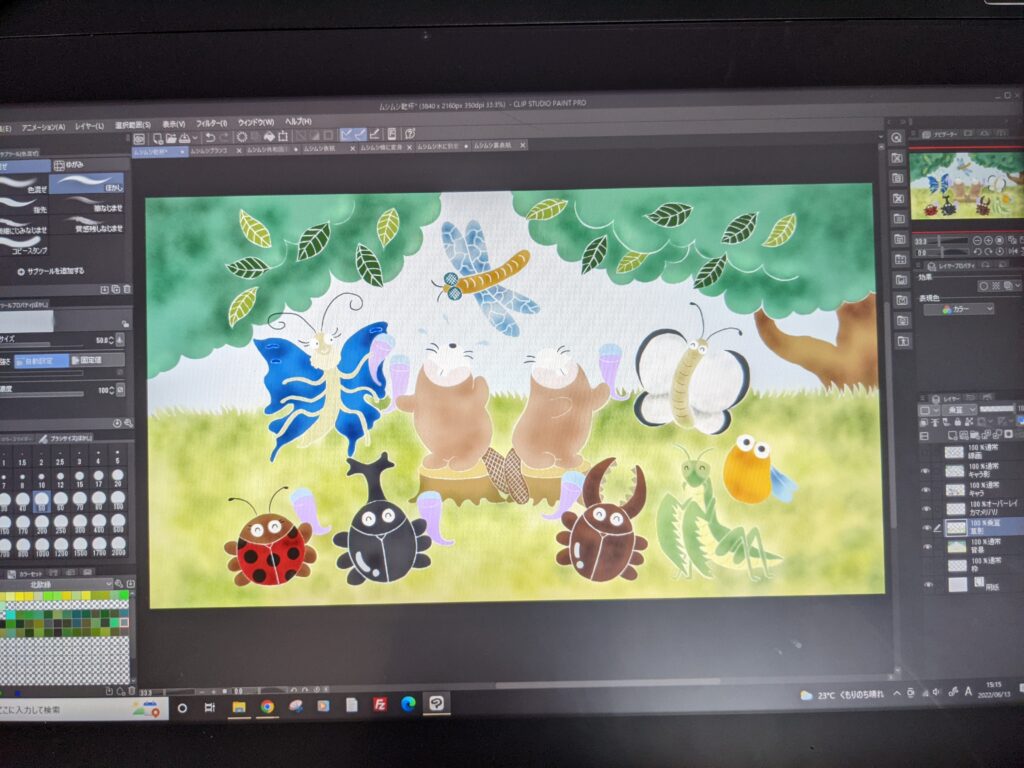The width and height of the screenshot is (1024, 768).
Task: Click the delete sub tool trash icon
Action: coord(127,289)
